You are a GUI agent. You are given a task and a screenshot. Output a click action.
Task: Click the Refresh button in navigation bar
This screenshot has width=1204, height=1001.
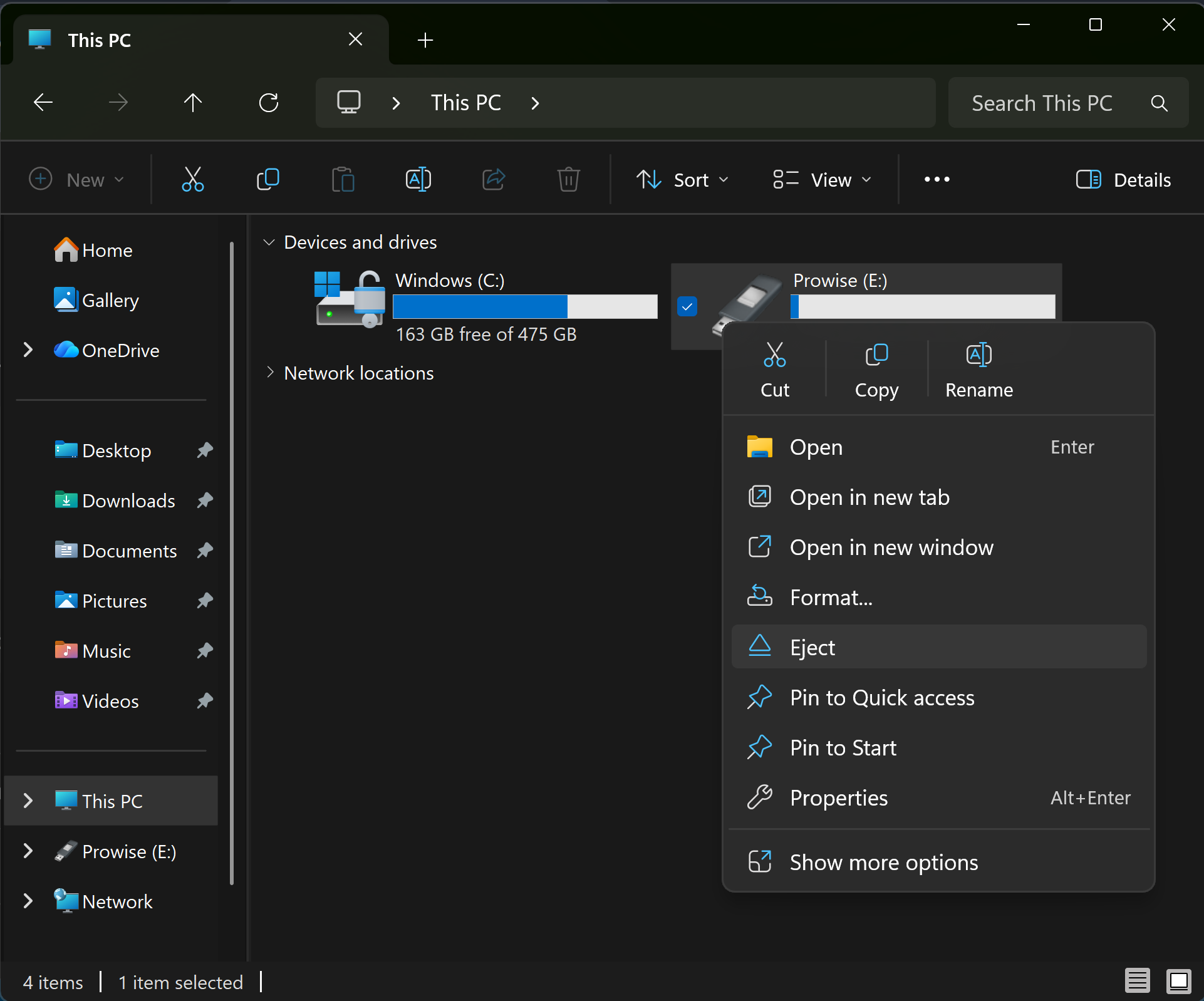pos(269,103)
